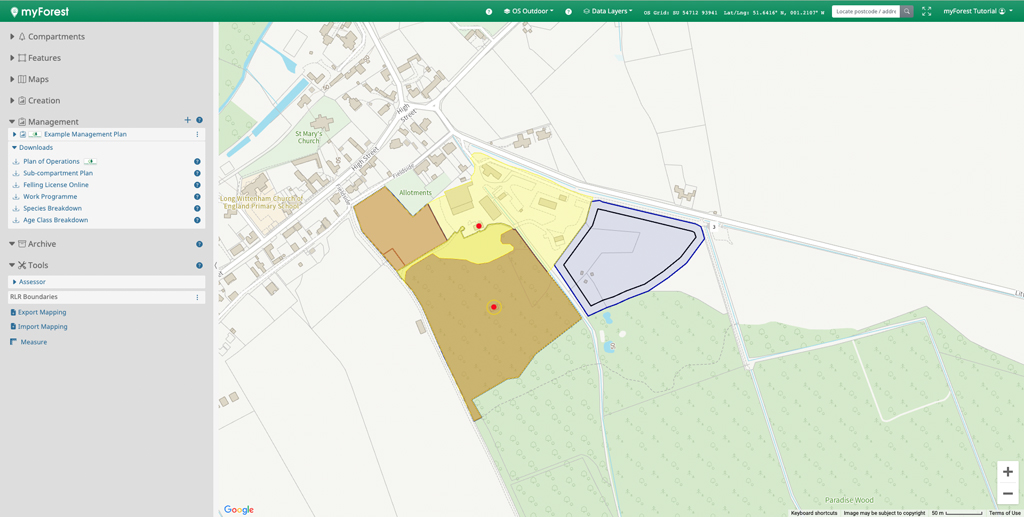Click the myForest logo
1024x517 pixels.
[x=40, y=11]
